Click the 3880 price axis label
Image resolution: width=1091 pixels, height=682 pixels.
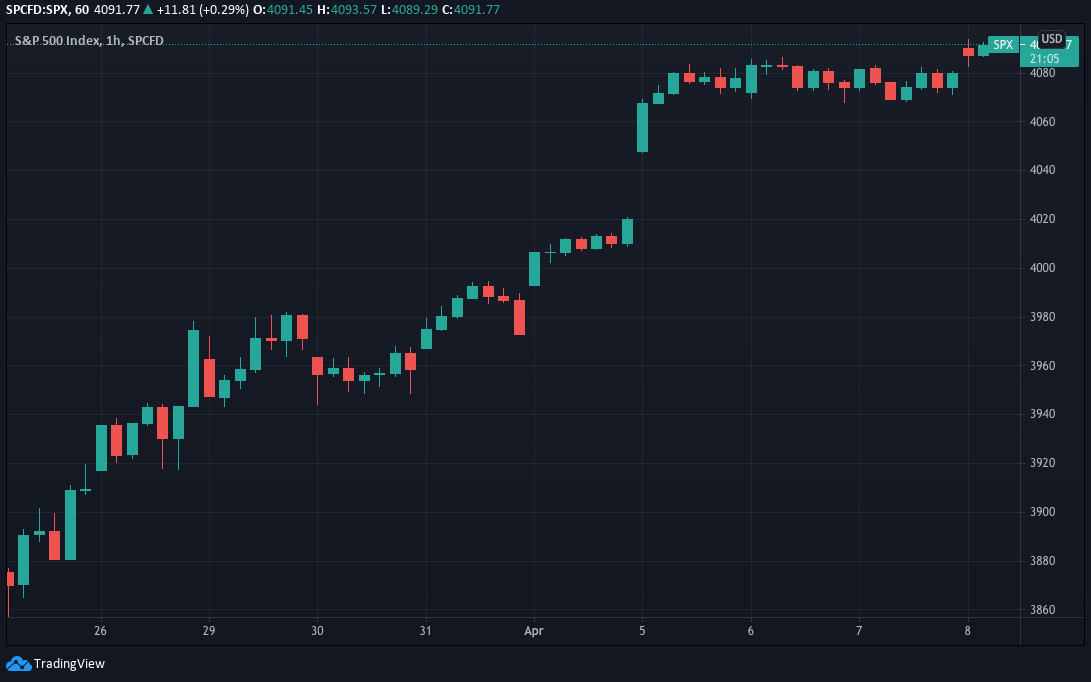pyautogui.click(x=1042, y=560)
